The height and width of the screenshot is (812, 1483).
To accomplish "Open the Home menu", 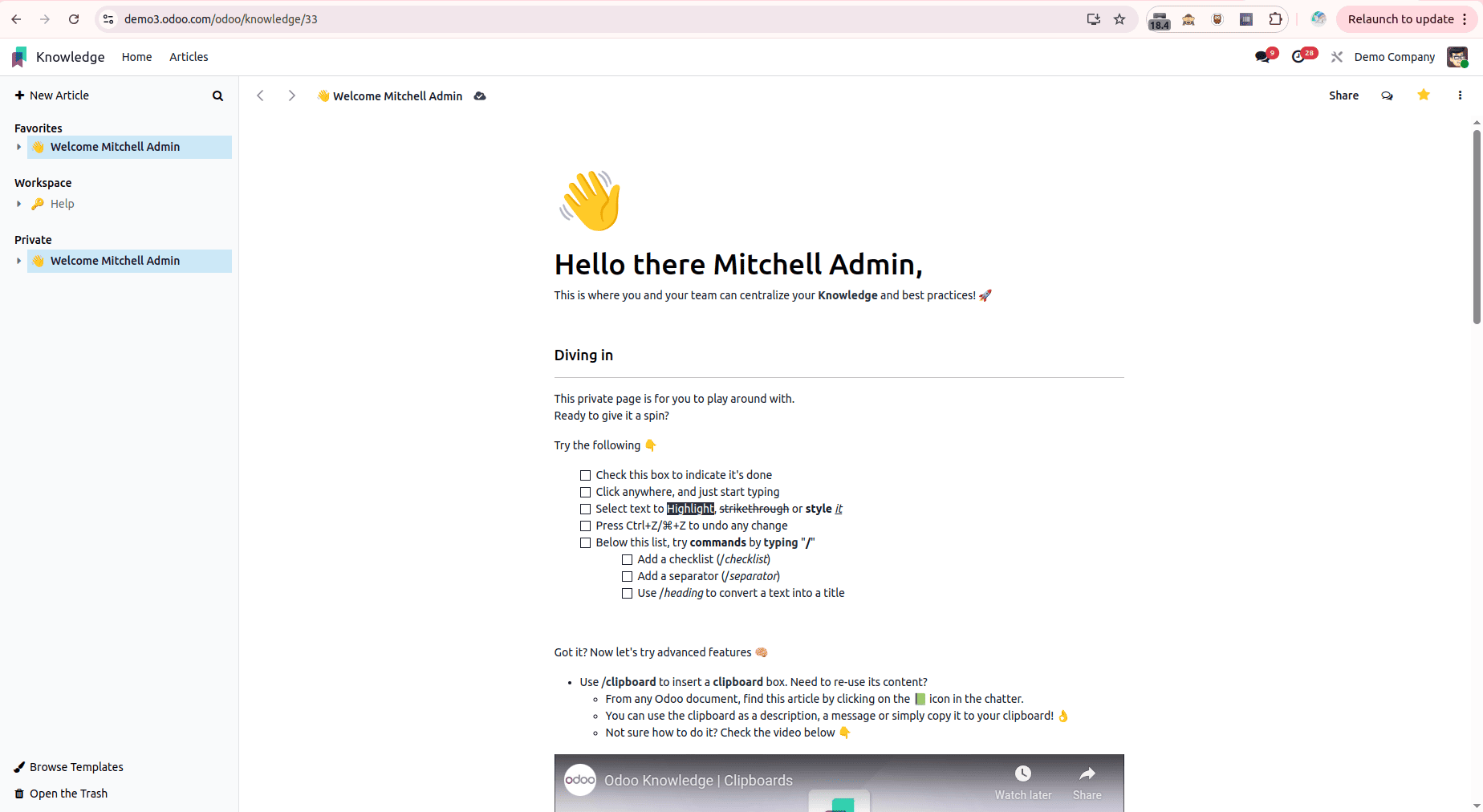I will 136,57.
